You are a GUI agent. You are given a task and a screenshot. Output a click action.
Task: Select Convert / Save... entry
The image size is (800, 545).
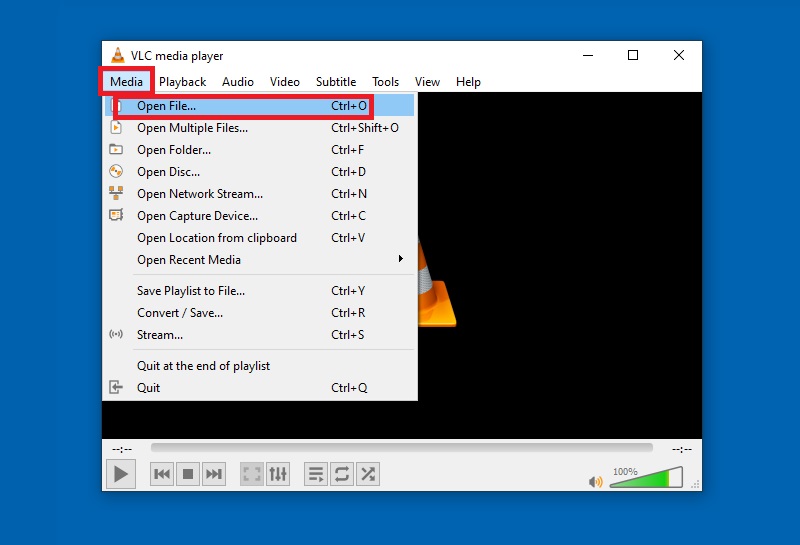(260, 312)
